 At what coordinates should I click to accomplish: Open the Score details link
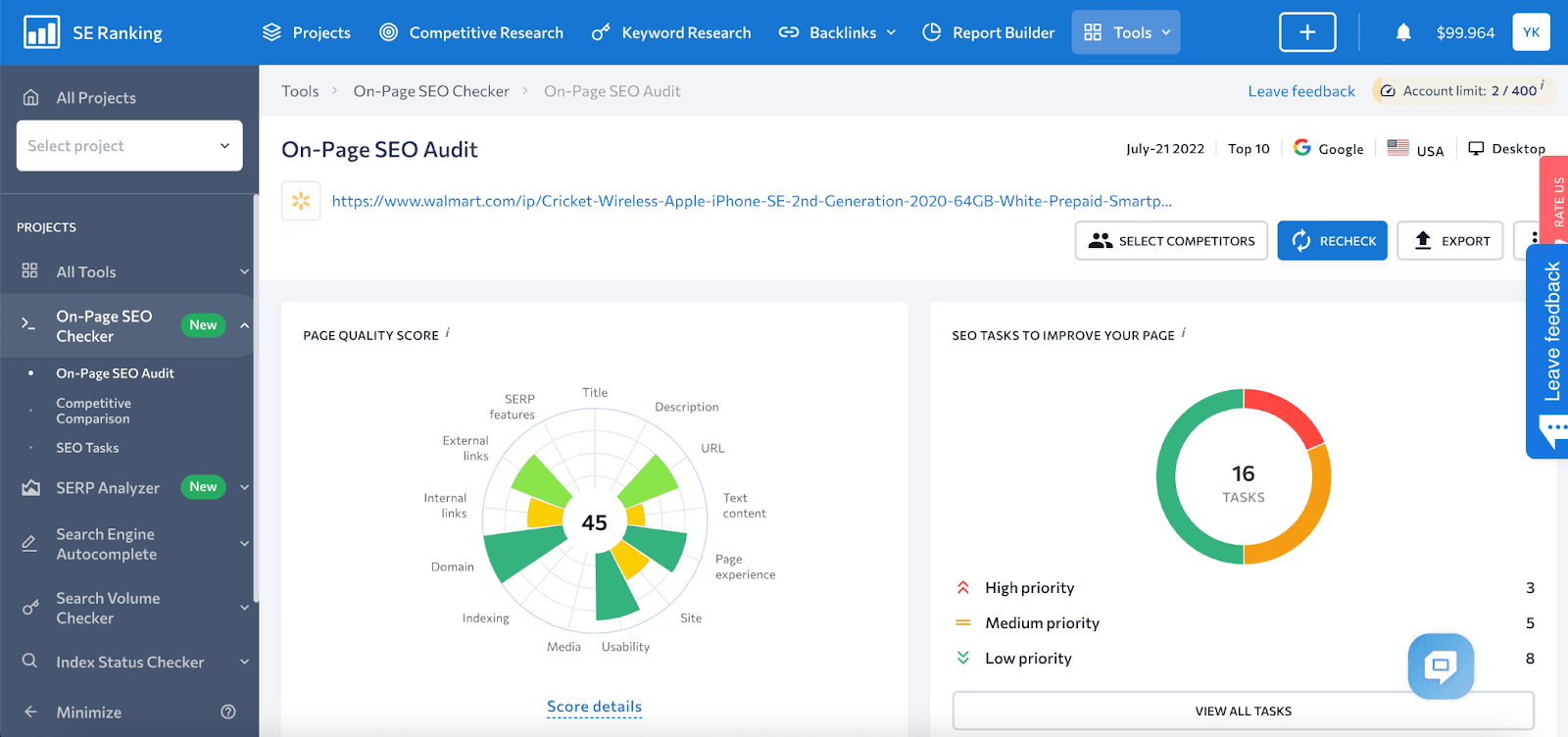[594, 707]
